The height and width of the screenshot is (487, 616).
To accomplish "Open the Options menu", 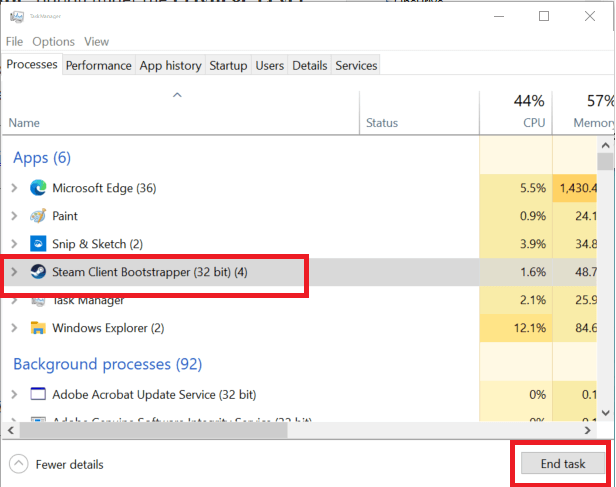I will 53,42.
